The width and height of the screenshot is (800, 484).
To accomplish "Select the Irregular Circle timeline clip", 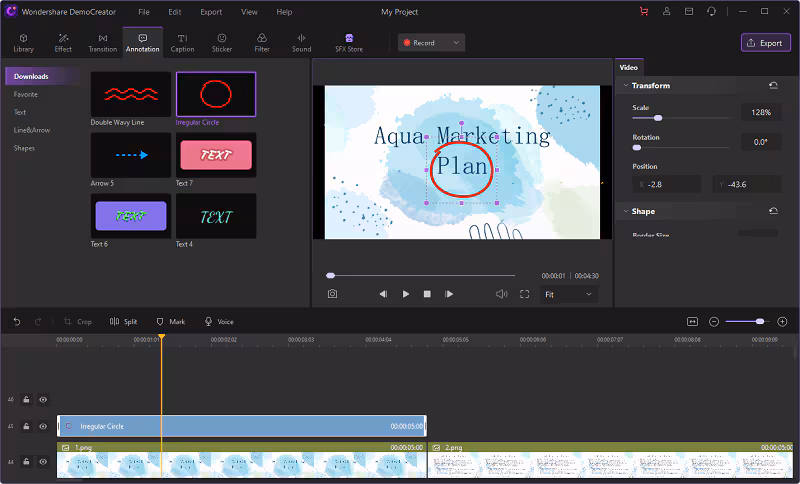I will coord(242,426).
